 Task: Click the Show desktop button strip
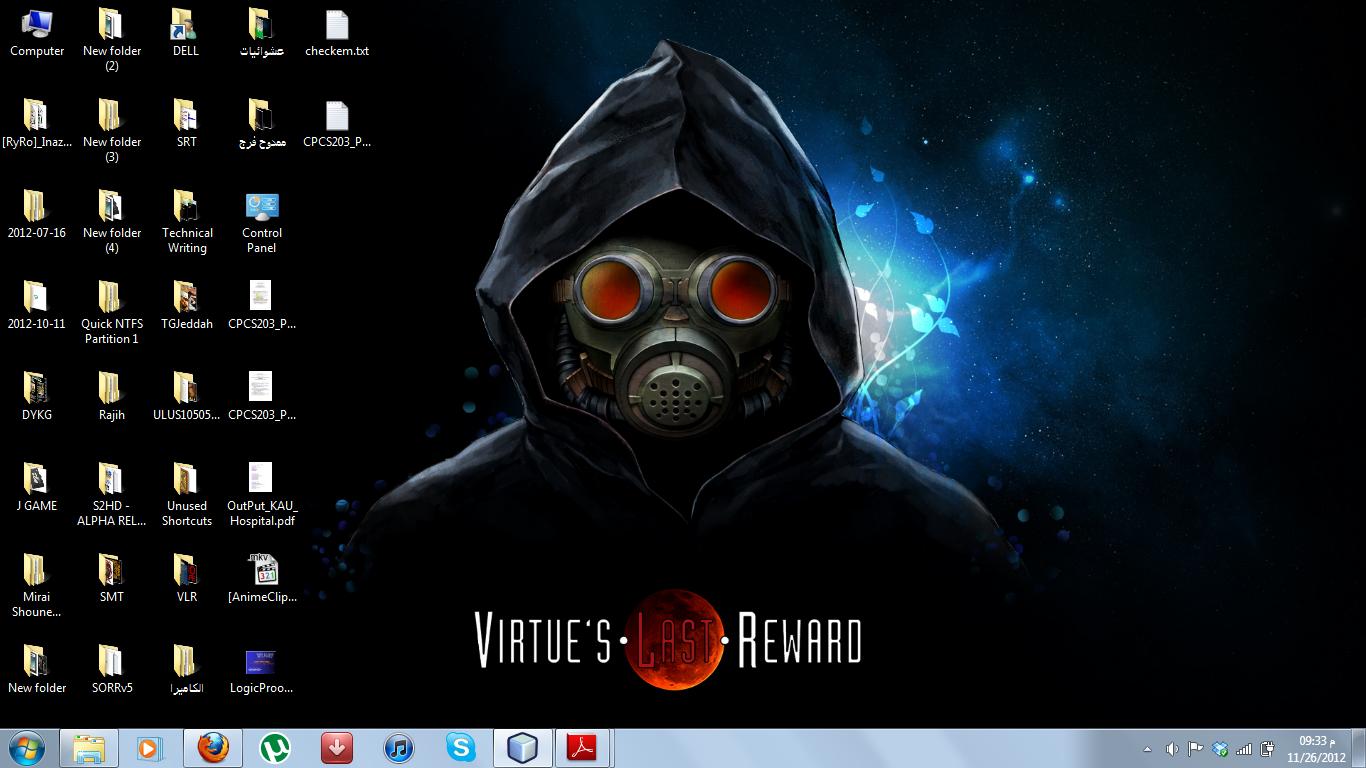click(1359, 748)
